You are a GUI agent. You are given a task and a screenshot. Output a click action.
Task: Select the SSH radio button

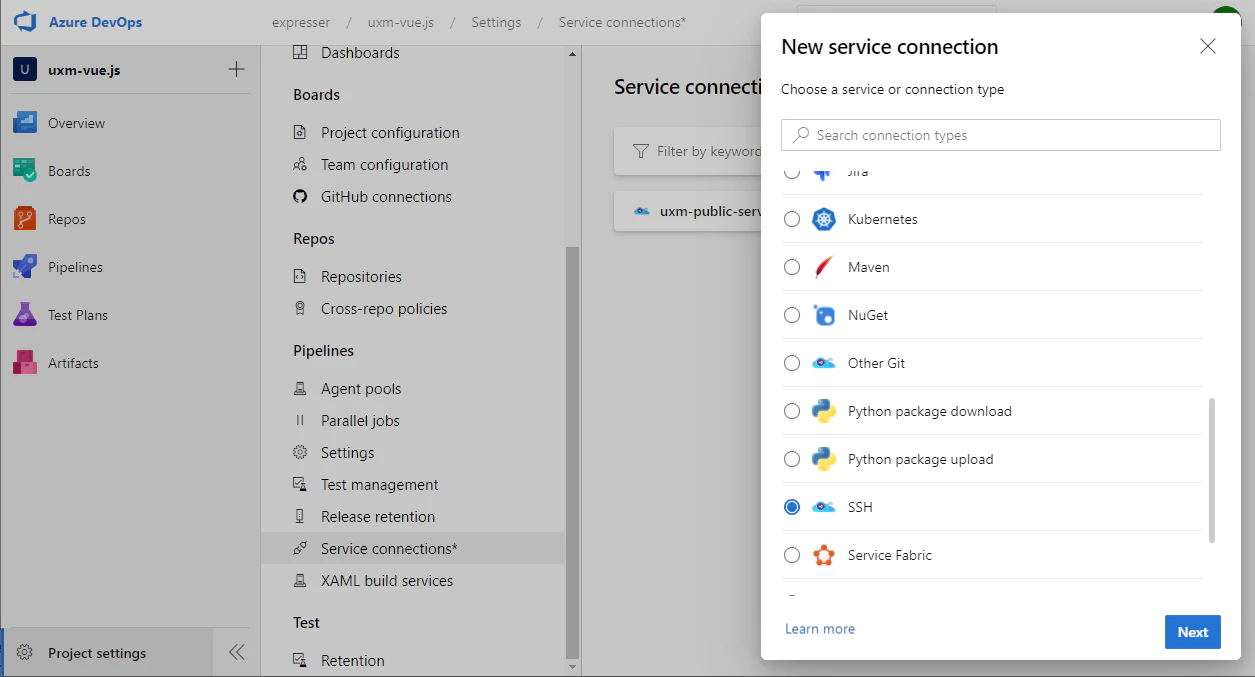[x=792, y=507]
